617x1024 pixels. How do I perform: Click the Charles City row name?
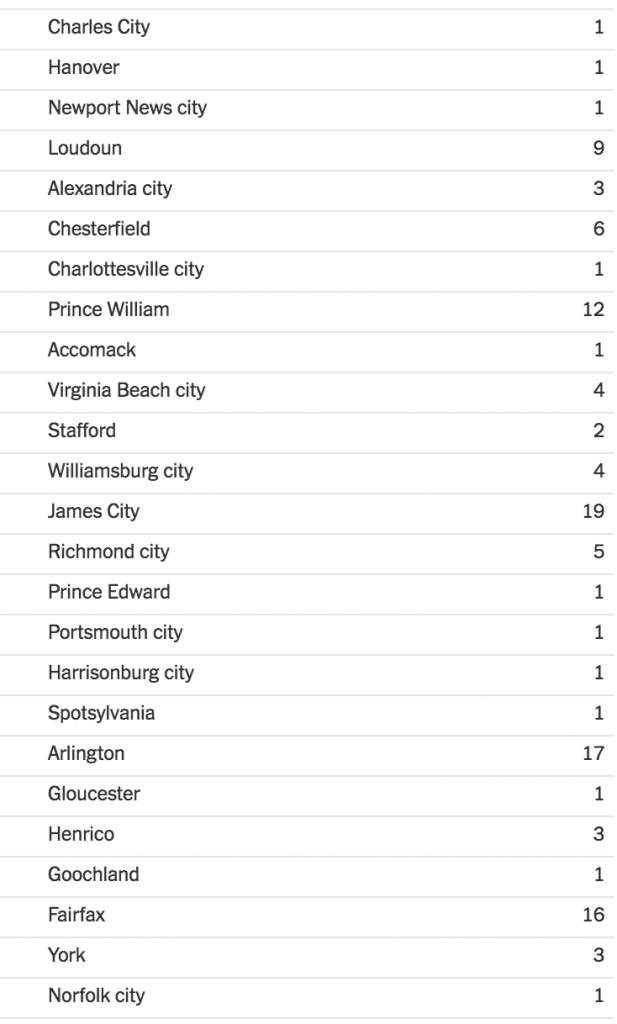[x=99, y=28]
